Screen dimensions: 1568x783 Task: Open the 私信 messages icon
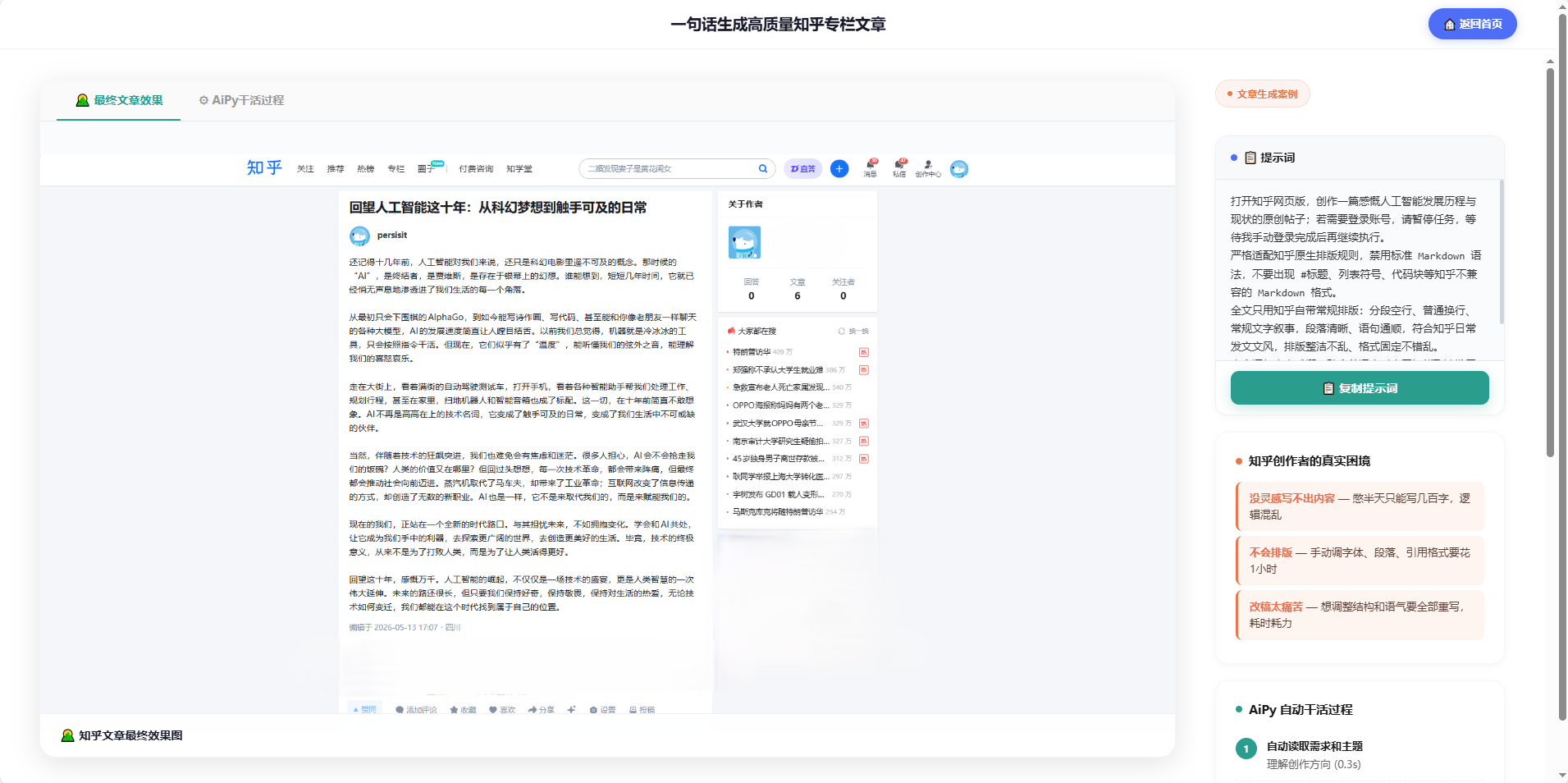coord(899,168)
